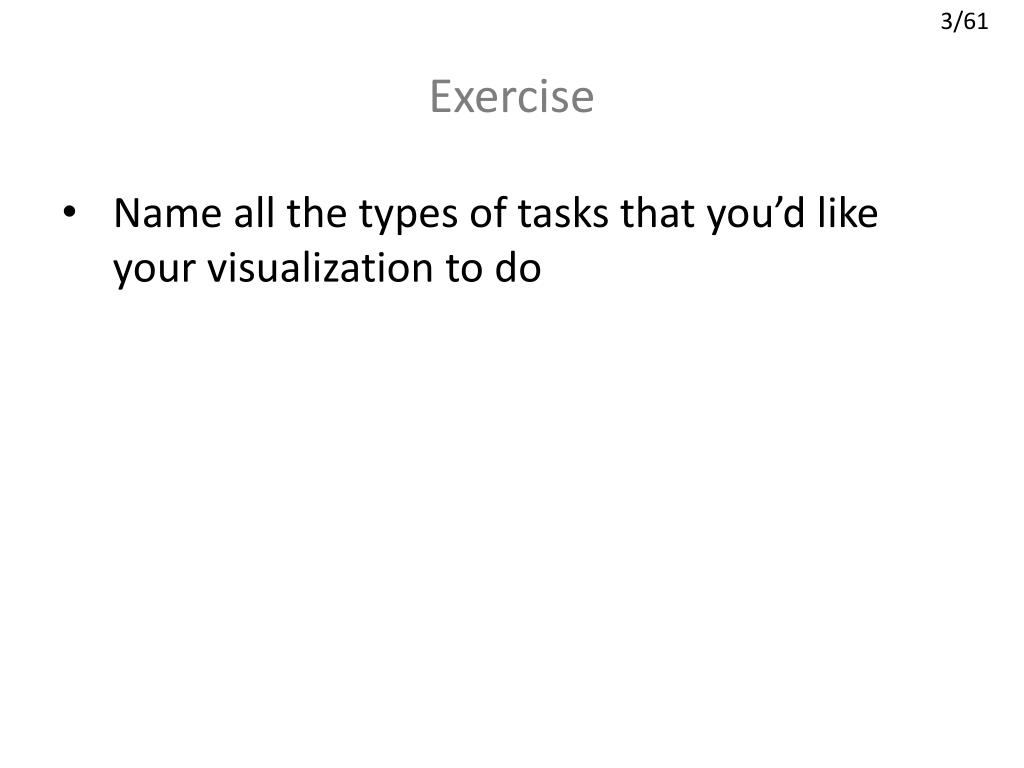The image size is (1024, 768).
Task: Click the word "visualization"
Action: [319, 268]
